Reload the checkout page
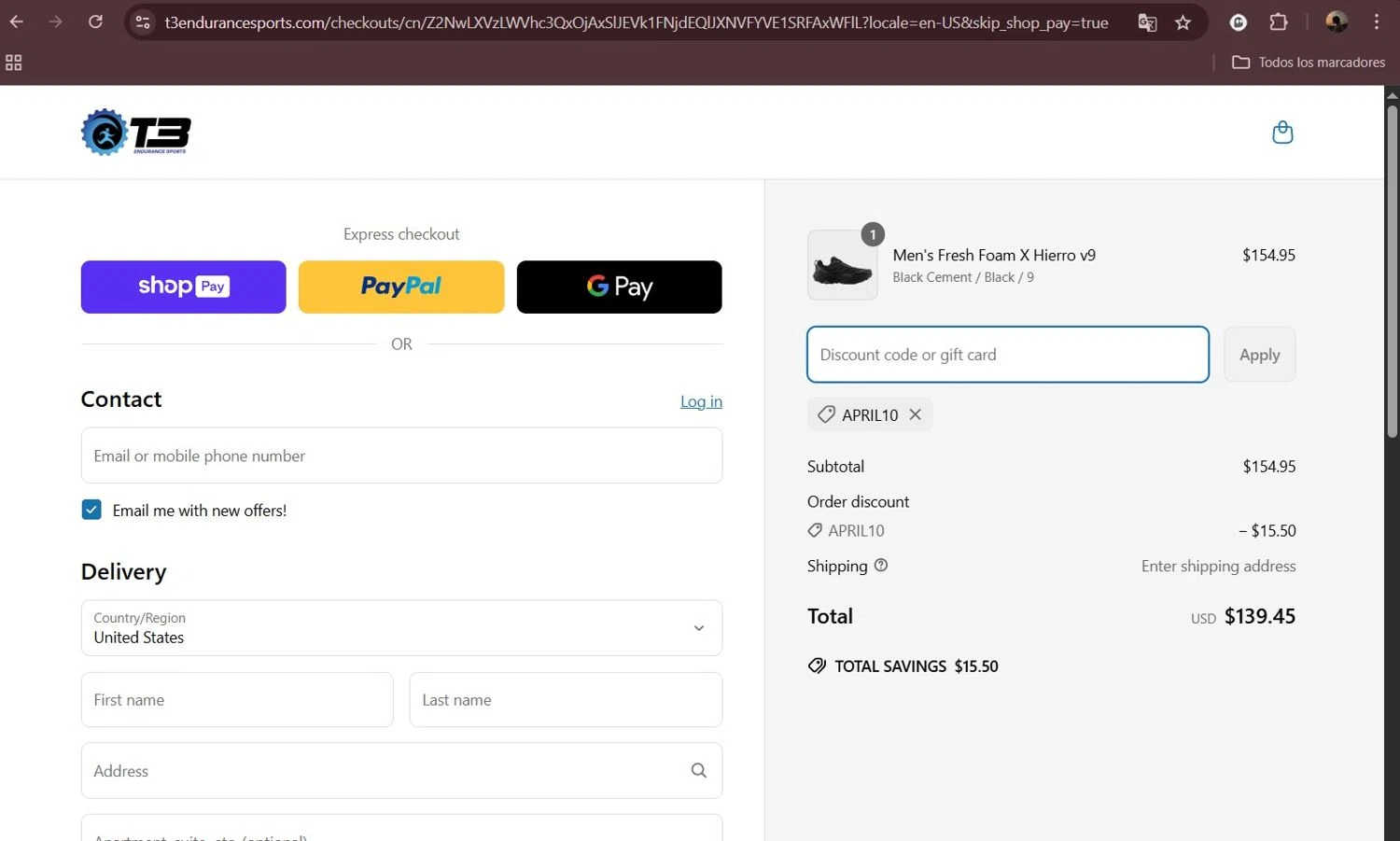The height and width of the screenshot is (841, 1400). click(95, 21)
